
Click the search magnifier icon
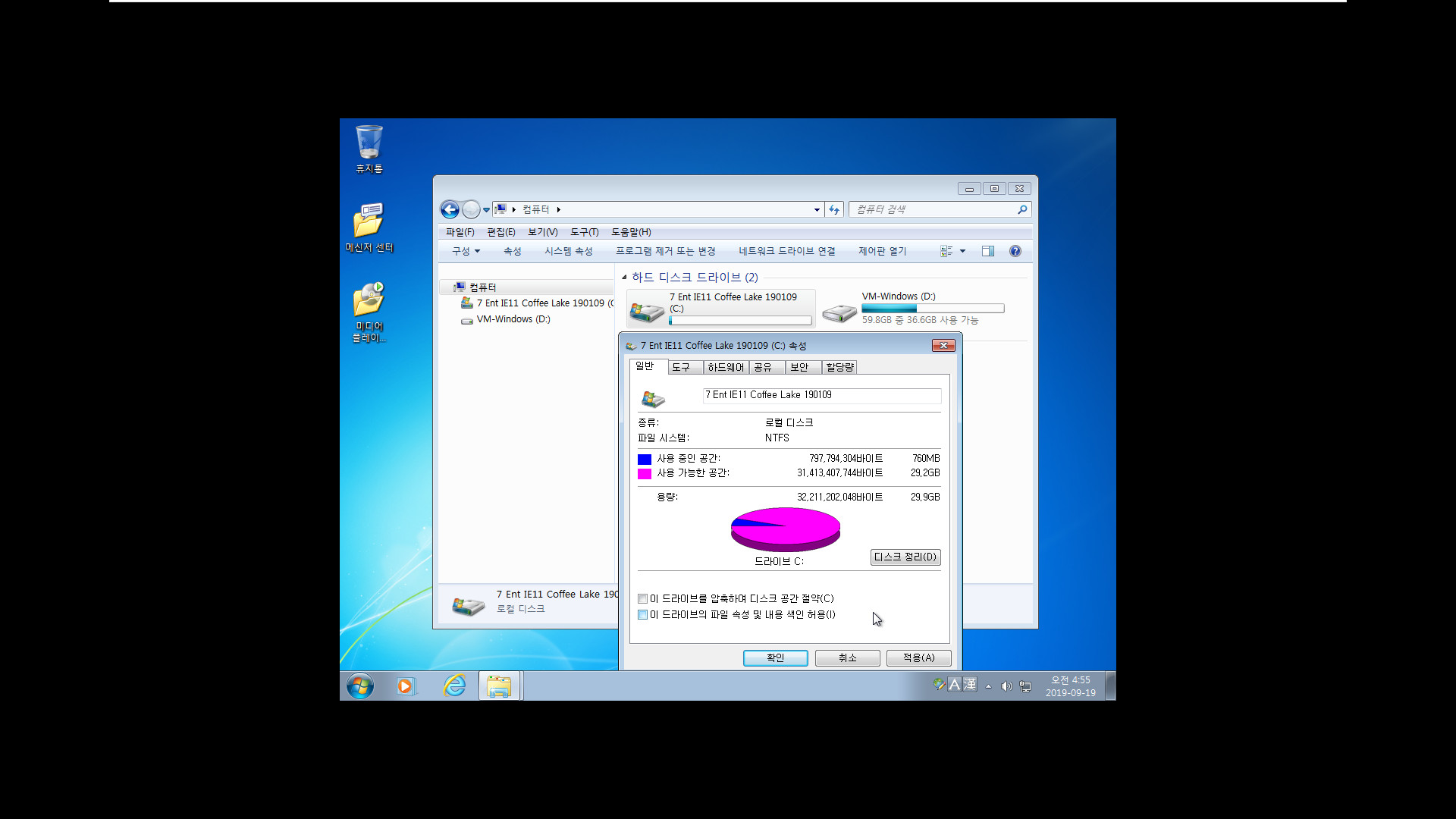(1022, 209)
